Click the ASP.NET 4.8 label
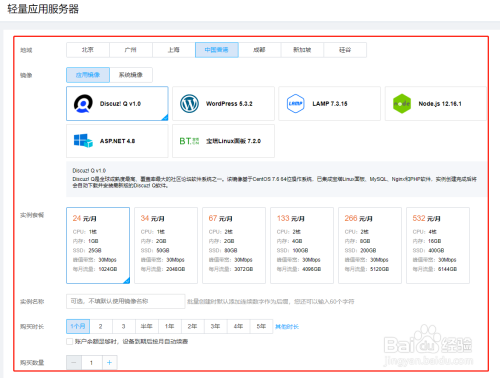The width and height of the screenshot is (500, 378). point(117,141)
